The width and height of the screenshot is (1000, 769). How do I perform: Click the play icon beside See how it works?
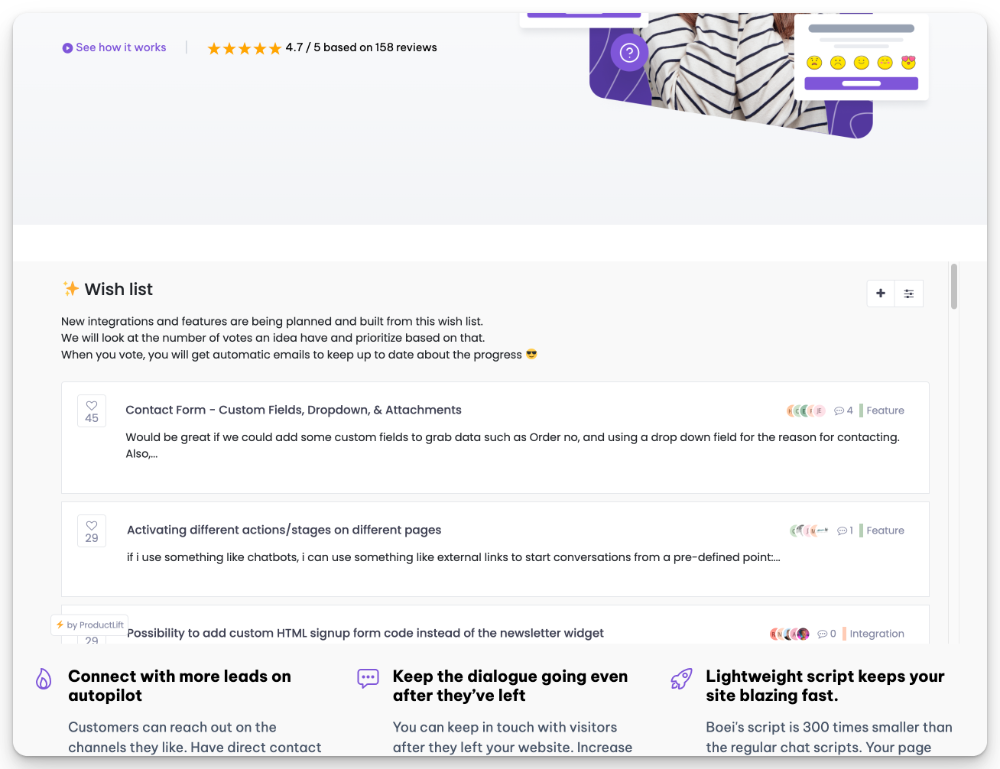67,48
